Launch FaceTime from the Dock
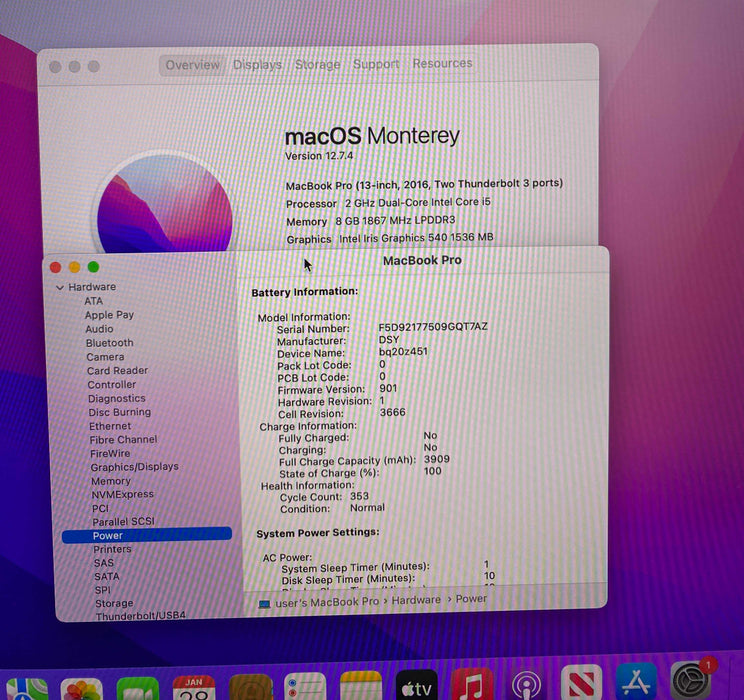This screenshot has width=744, height=700. coord(138,689)
